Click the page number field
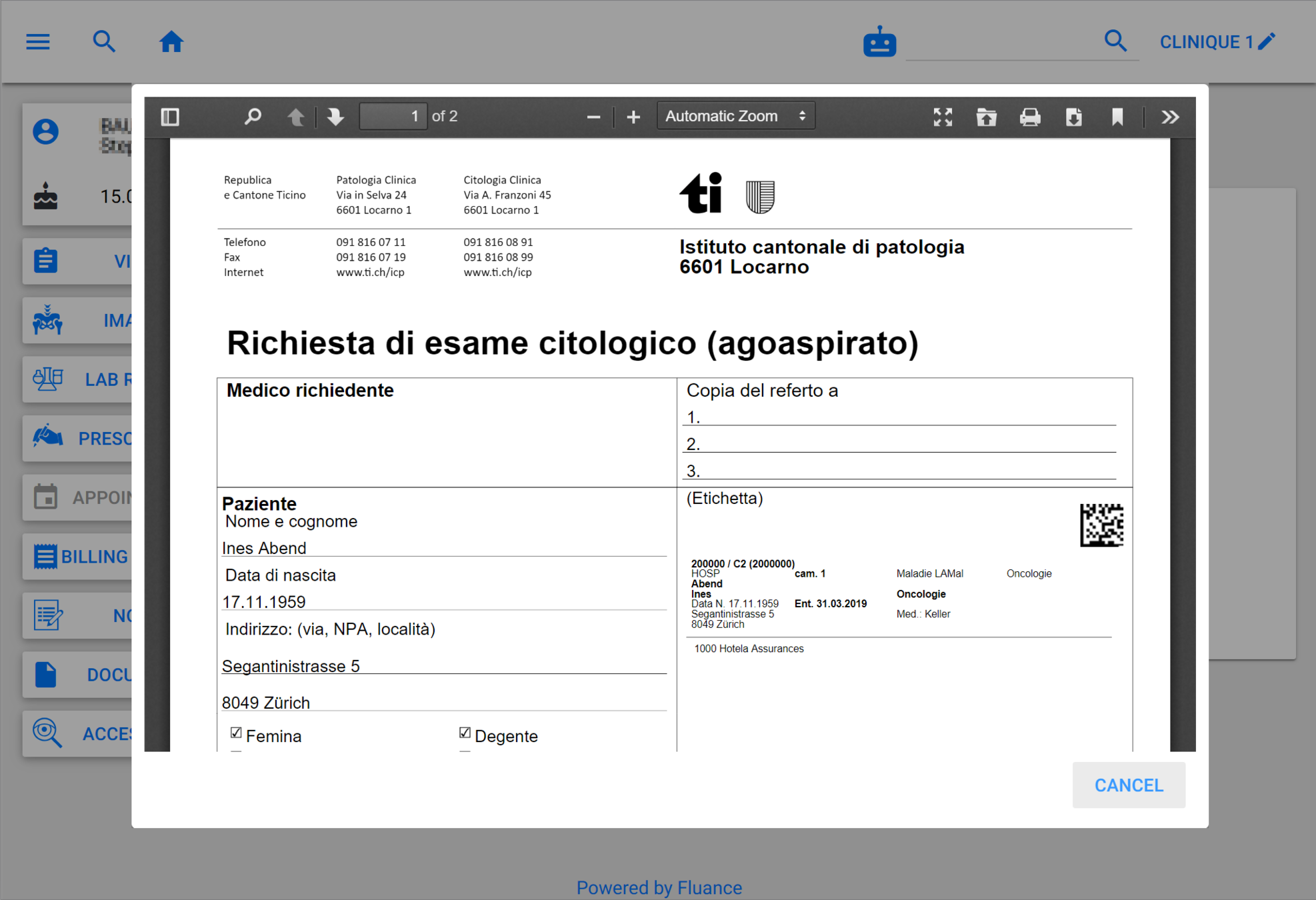Image resolution: width=1316 pixels, height=900 pixels. coord(393,116)
